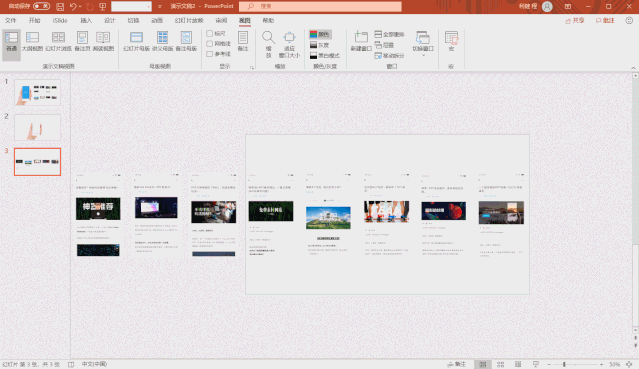Start slideshow from beginning icon in title bar
The width and height of the screenshot is (639, 369).
(103, 7)
